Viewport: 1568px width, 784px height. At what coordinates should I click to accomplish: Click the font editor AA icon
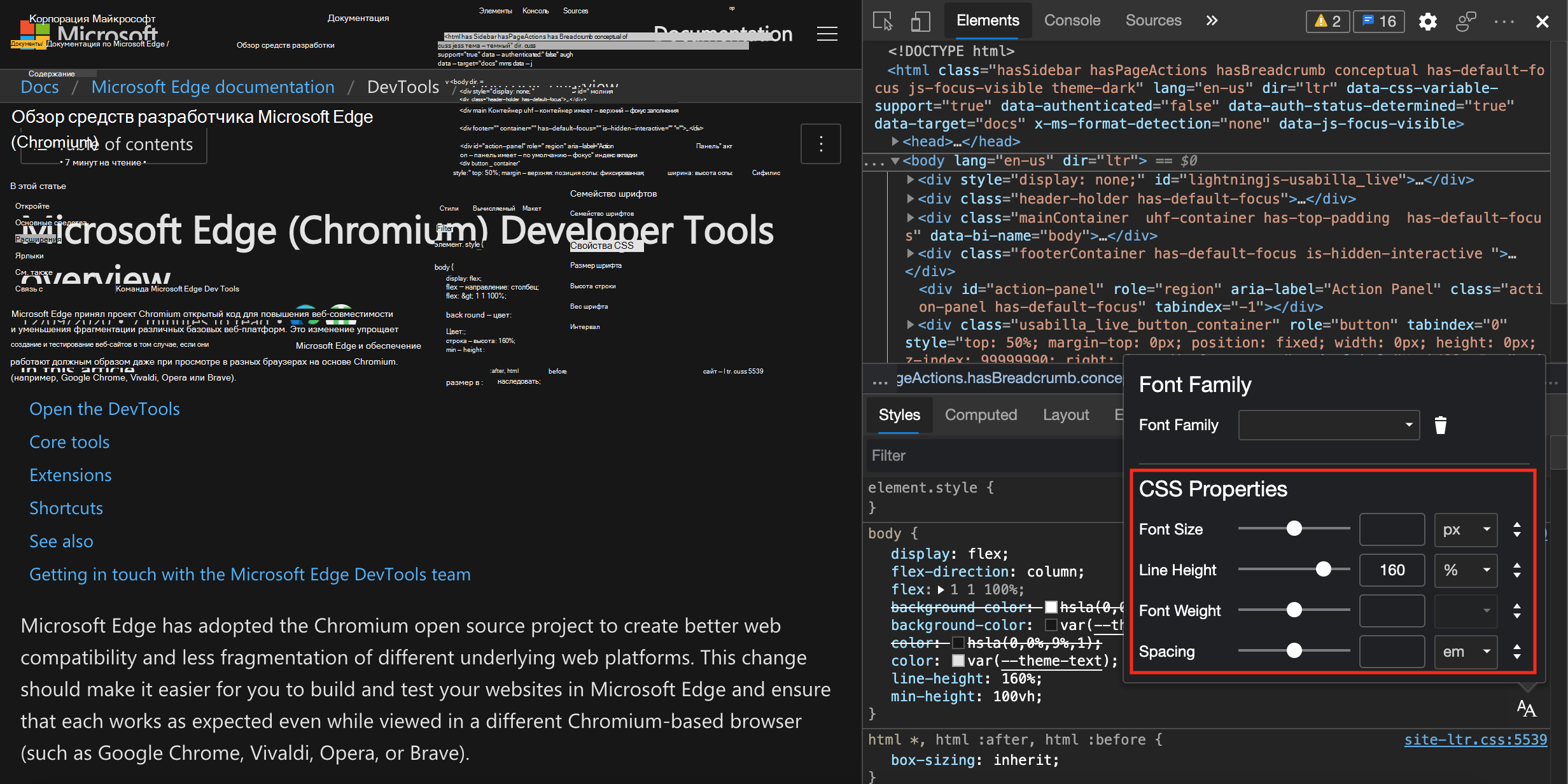pyautogui.click(x=1526, y=708)
